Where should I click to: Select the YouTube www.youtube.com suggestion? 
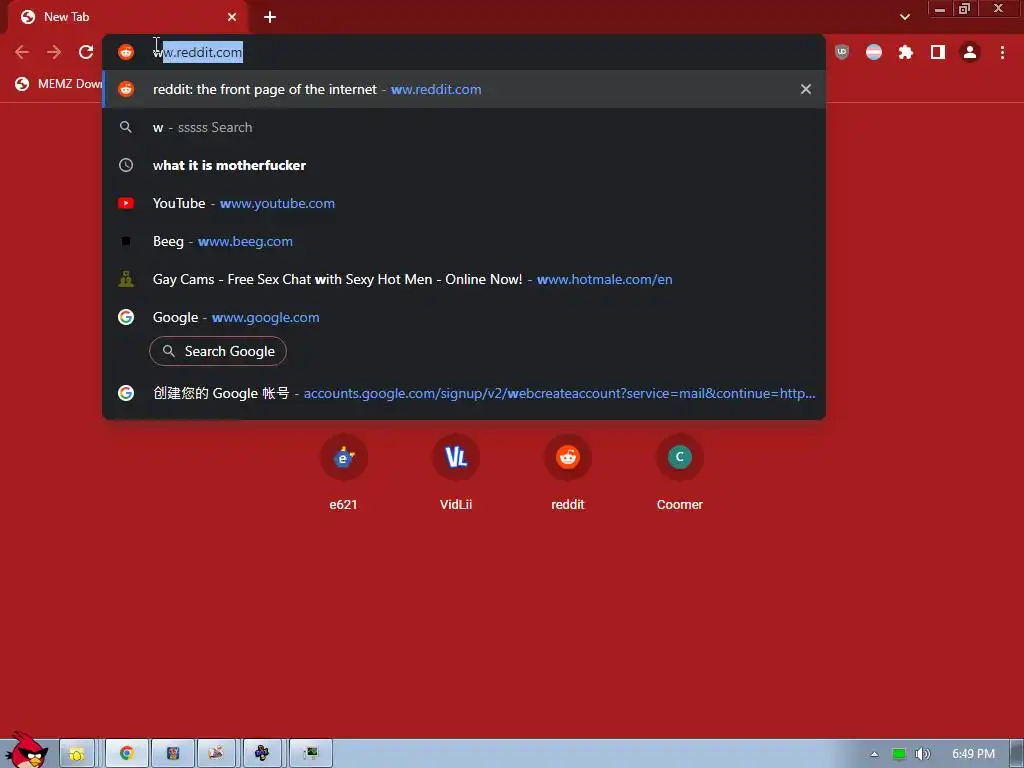(464, 203)
